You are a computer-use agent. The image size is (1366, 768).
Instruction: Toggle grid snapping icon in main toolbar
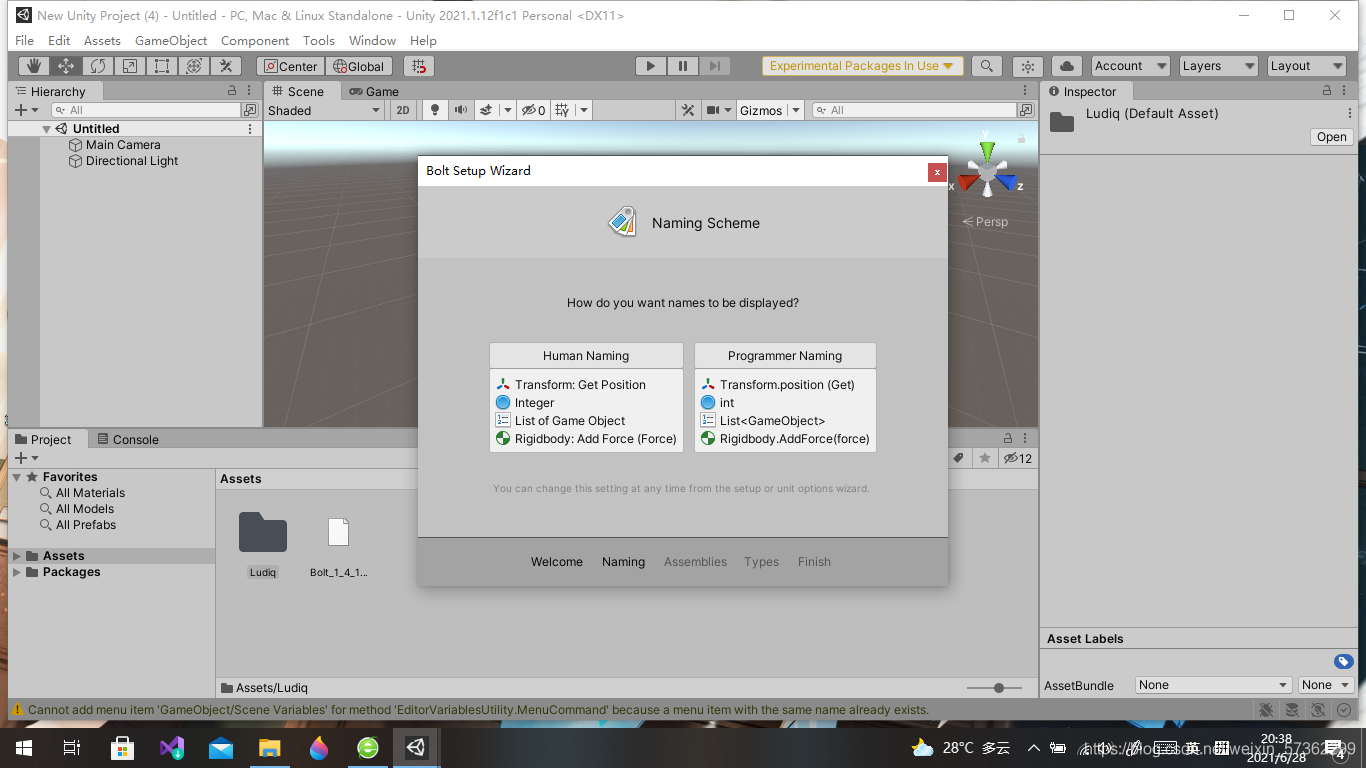(x=419, y=66)
